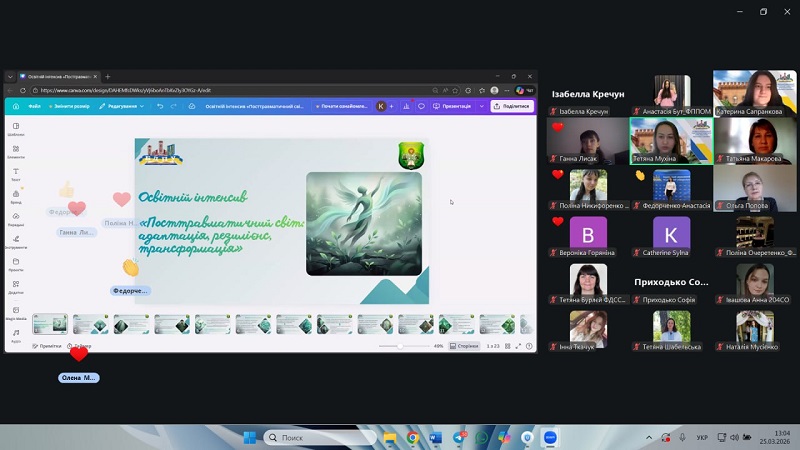Select the Text tool in sidebar
Viewport: 800px width, 450px height.
(x=16, y=174)
